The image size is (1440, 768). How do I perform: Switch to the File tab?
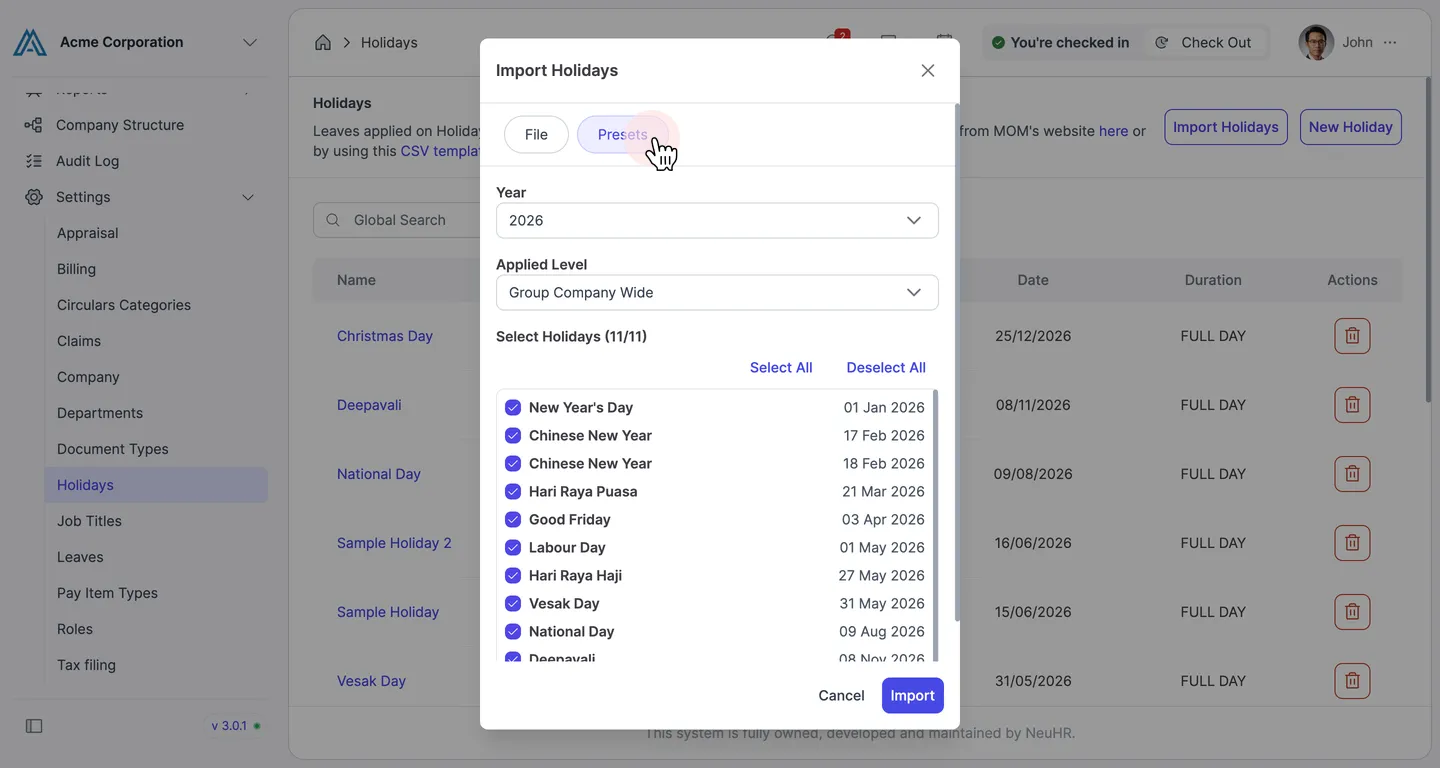536,134
